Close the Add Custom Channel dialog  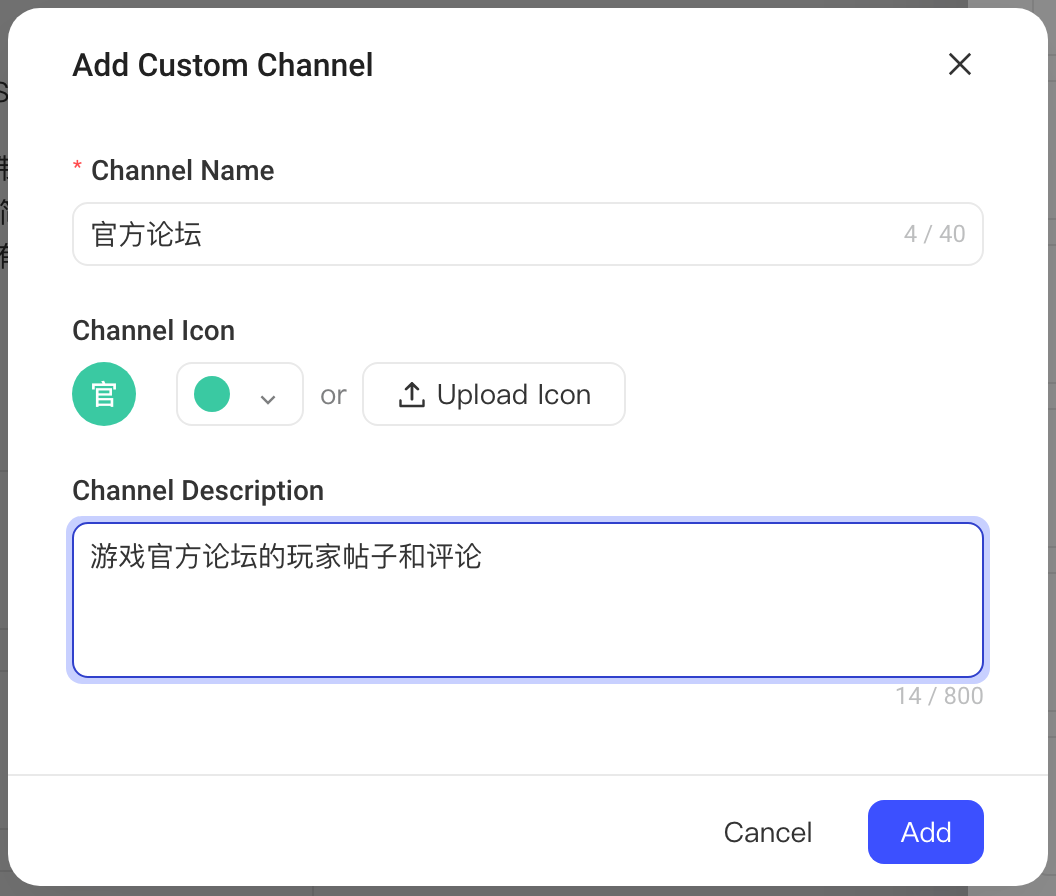[x=959, y=65]
